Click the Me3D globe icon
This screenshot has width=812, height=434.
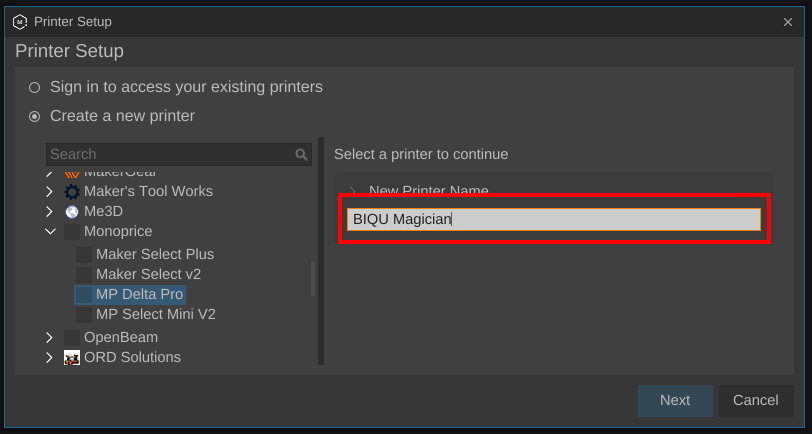(x=72, y=211)
